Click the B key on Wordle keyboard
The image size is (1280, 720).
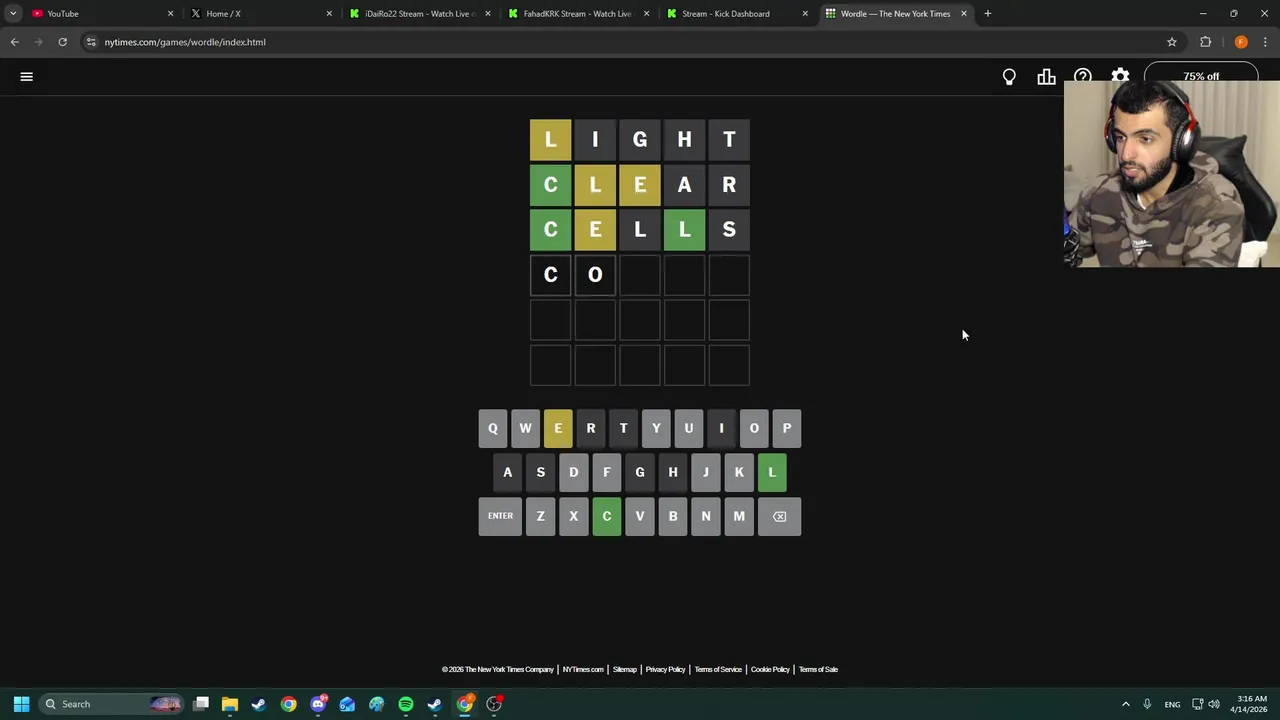[673, 516]
